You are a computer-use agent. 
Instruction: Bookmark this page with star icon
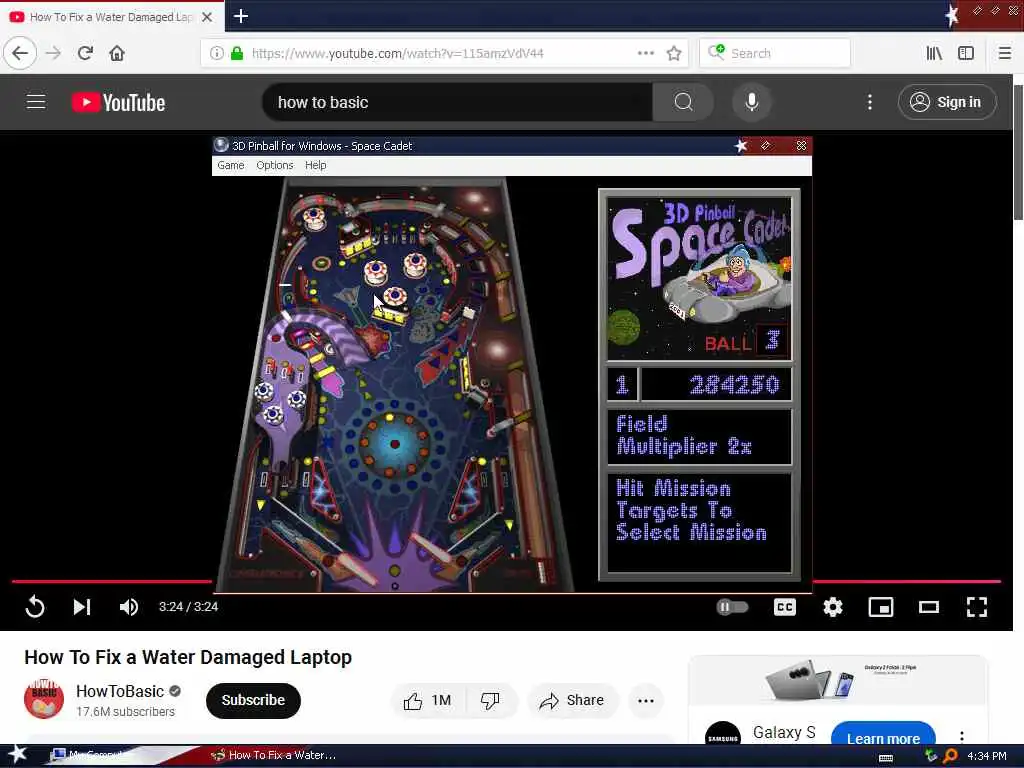click(674, 53)
